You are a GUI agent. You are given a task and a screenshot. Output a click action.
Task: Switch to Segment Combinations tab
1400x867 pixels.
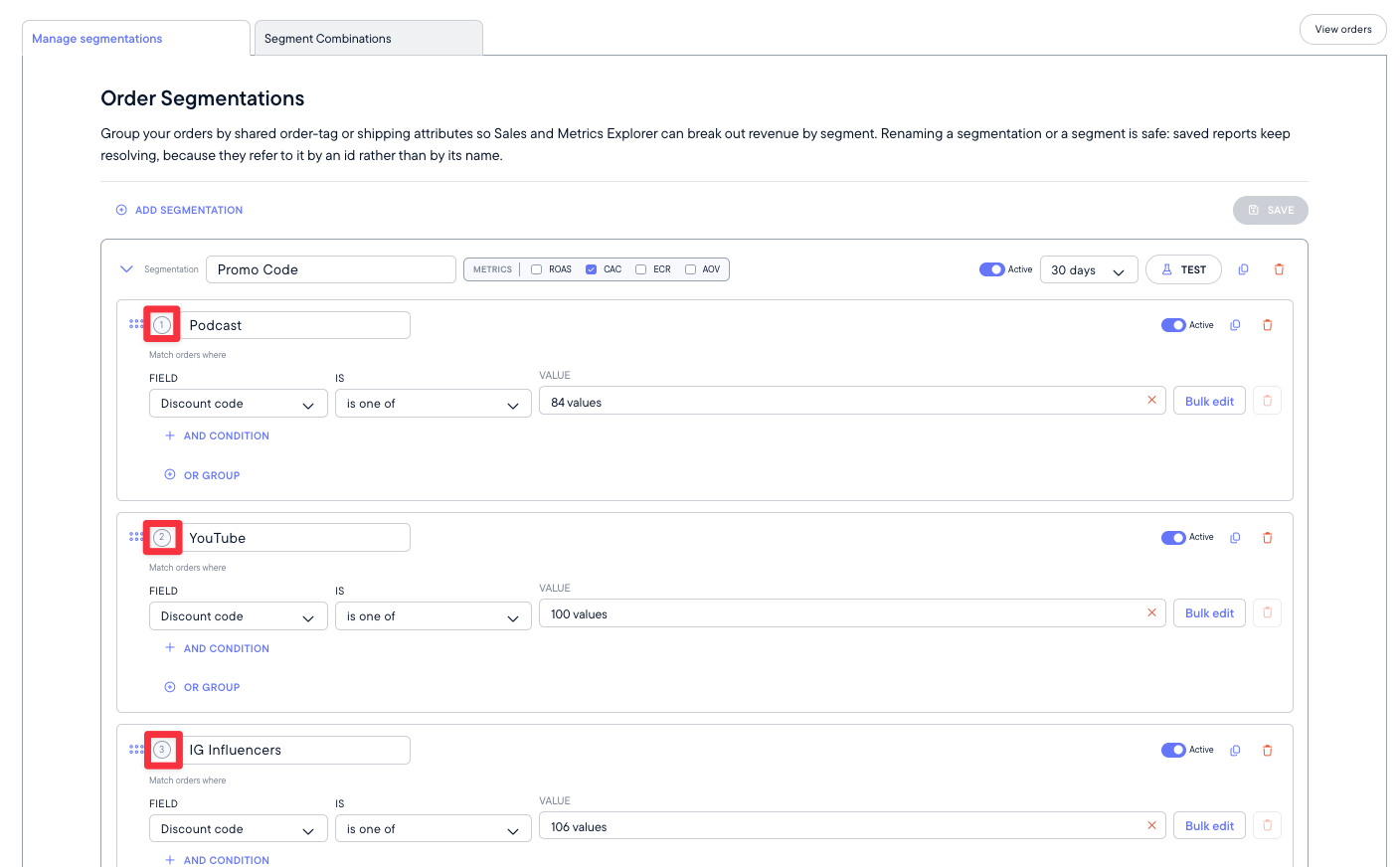tap(369, 39)
